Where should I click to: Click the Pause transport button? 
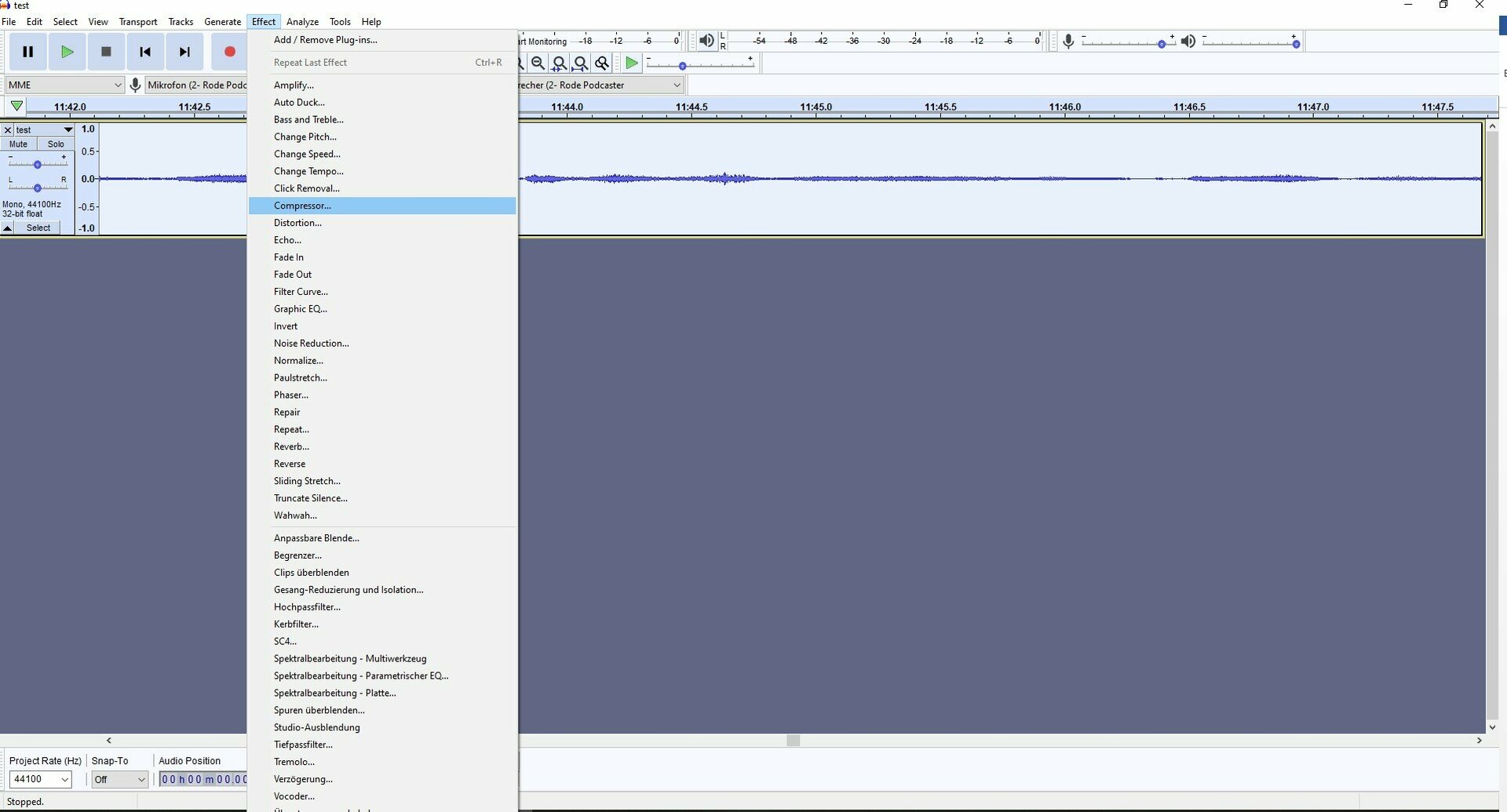(27, 52)
